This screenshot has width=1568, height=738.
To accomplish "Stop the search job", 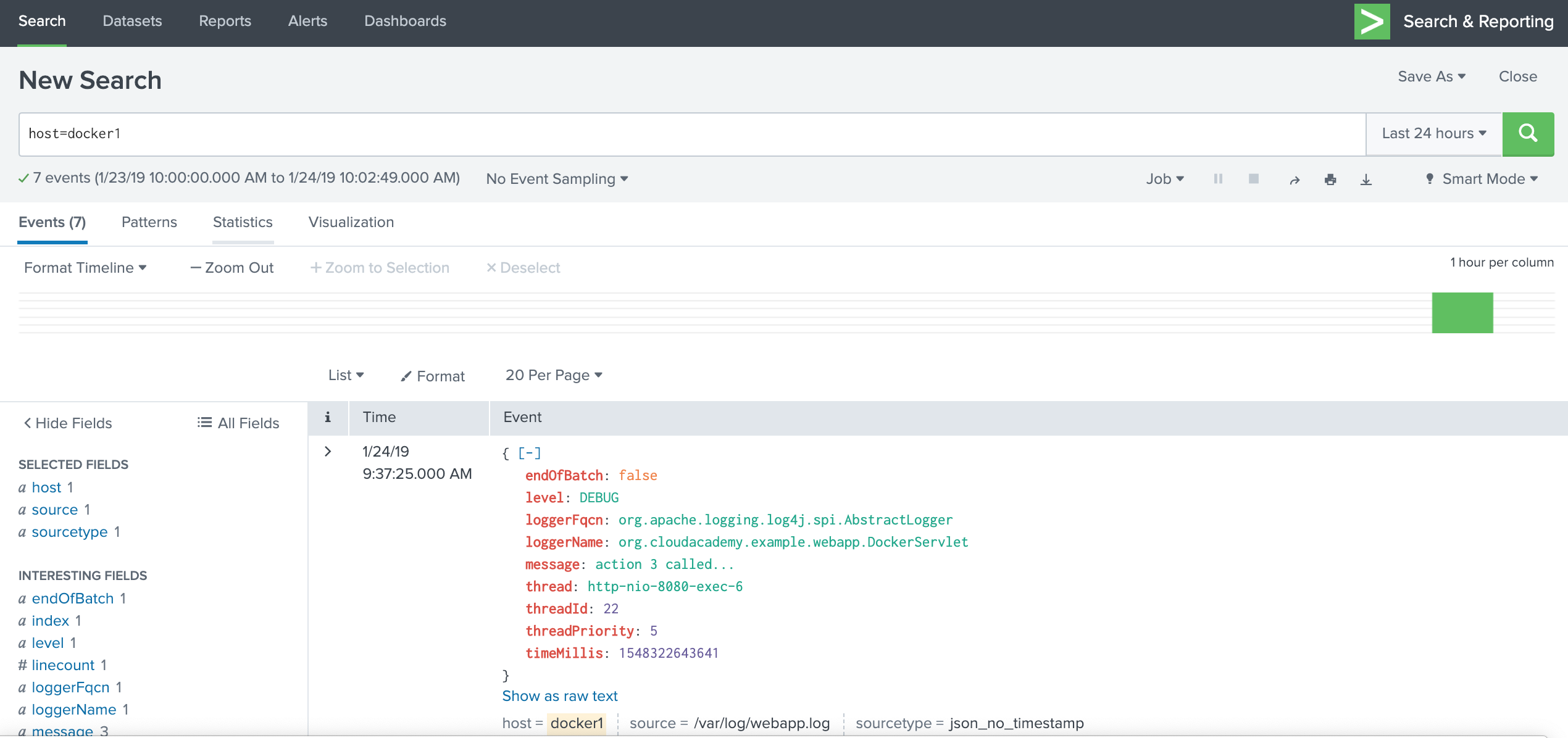I will click(1254, 179).
